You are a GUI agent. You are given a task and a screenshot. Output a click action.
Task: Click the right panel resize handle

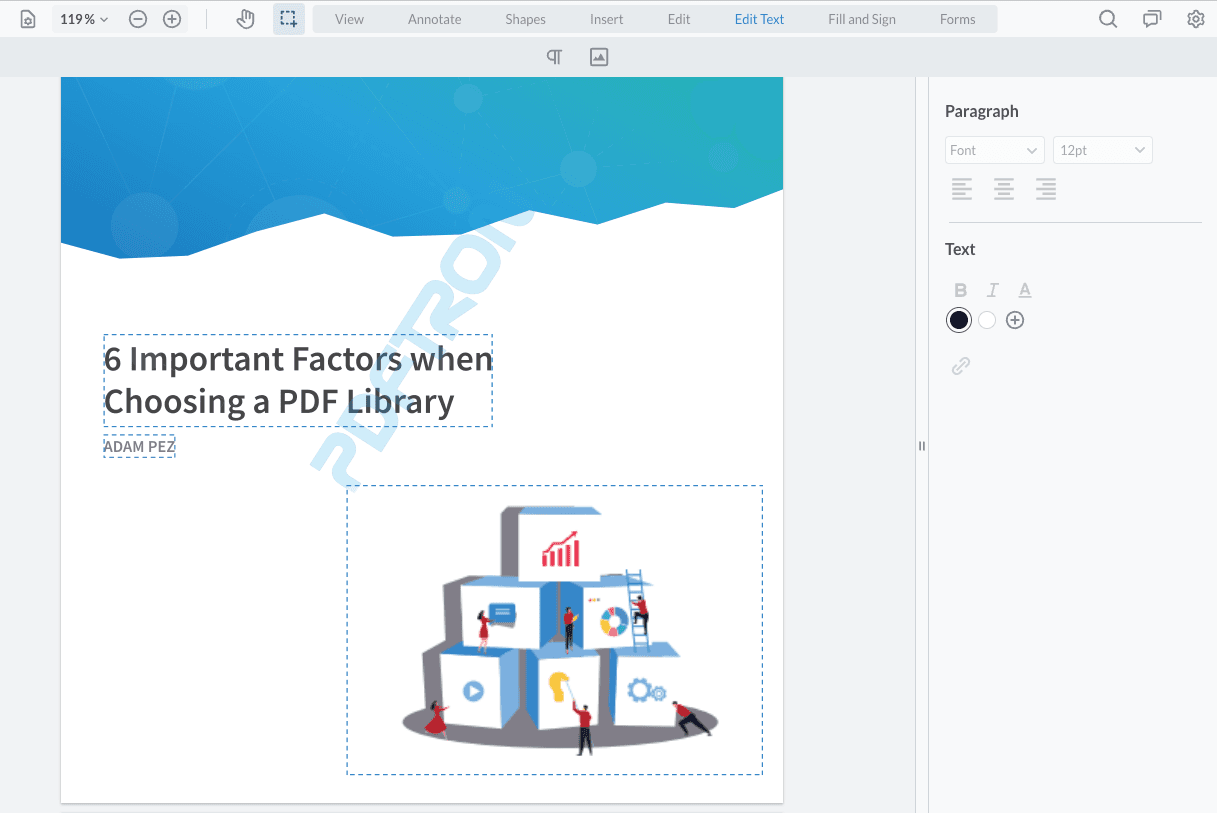[922, 446]
